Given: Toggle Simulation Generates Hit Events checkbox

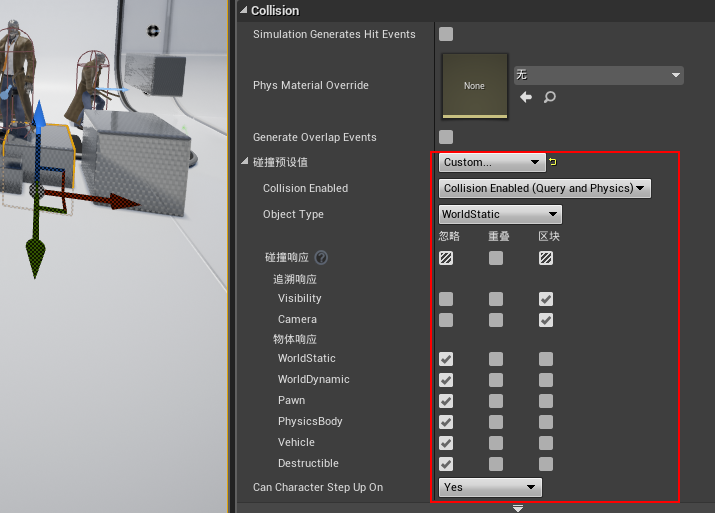Looking at the screenshot, I should [x=446, y=34].
